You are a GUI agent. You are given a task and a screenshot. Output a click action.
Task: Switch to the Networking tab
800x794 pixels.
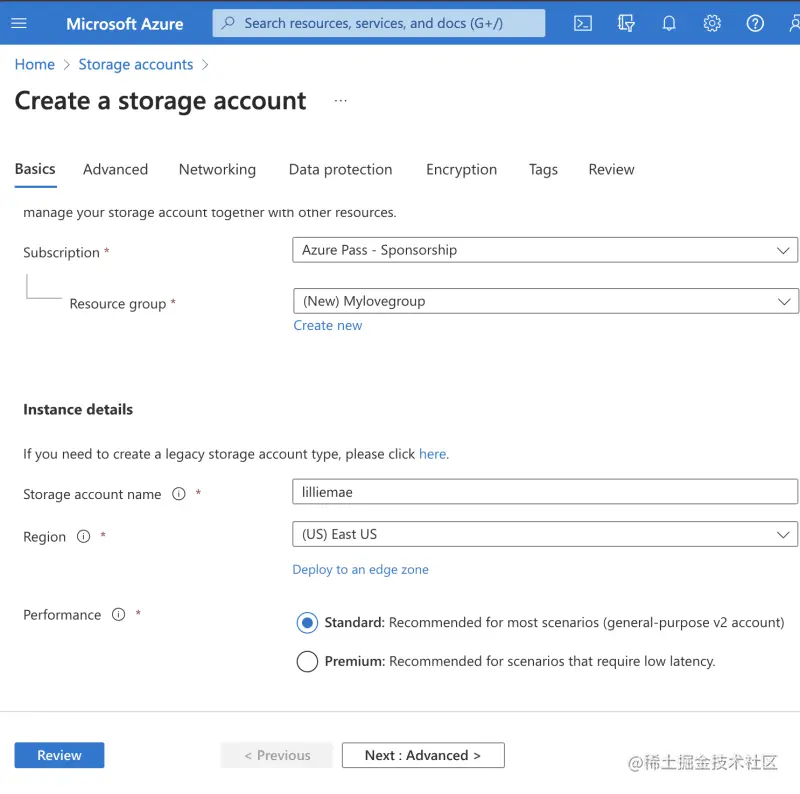pos(217,169)
